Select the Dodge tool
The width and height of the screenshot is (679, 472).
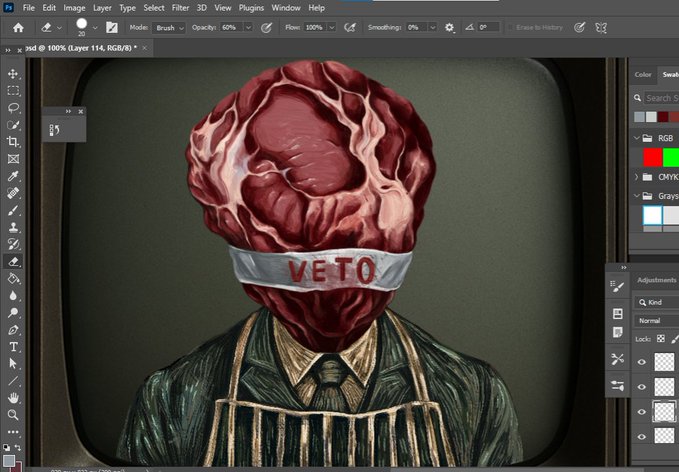pyautogui.click(x=13, y=312)
